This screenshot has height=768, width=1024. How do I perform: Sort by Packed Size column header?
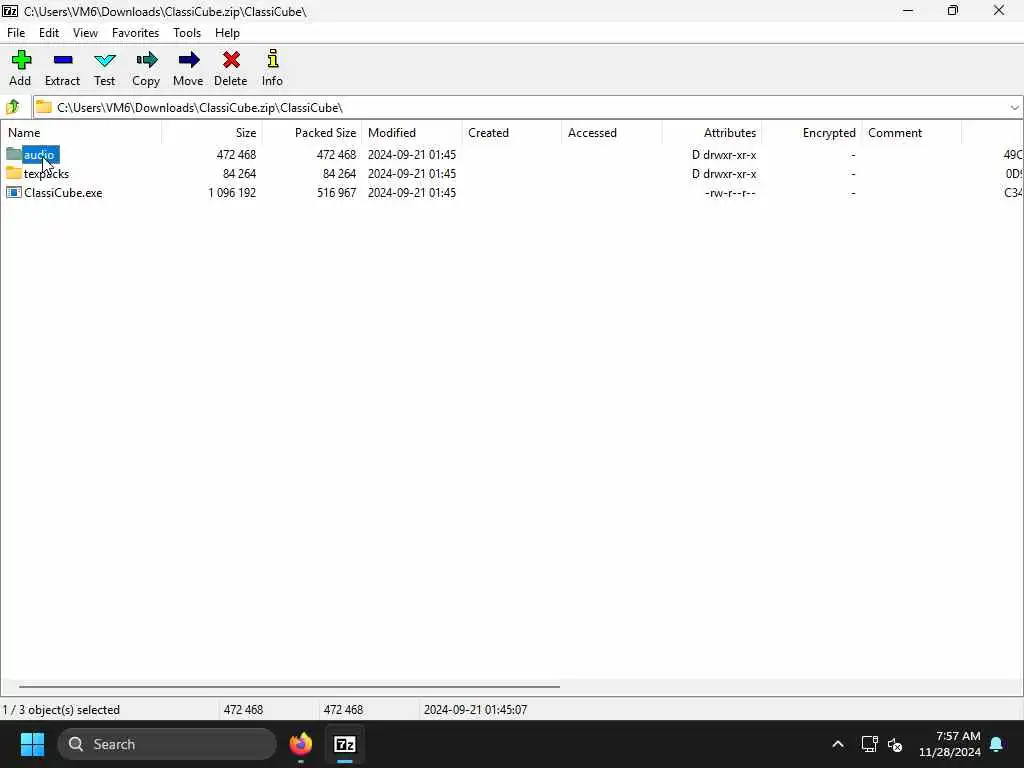pos(312,133)
